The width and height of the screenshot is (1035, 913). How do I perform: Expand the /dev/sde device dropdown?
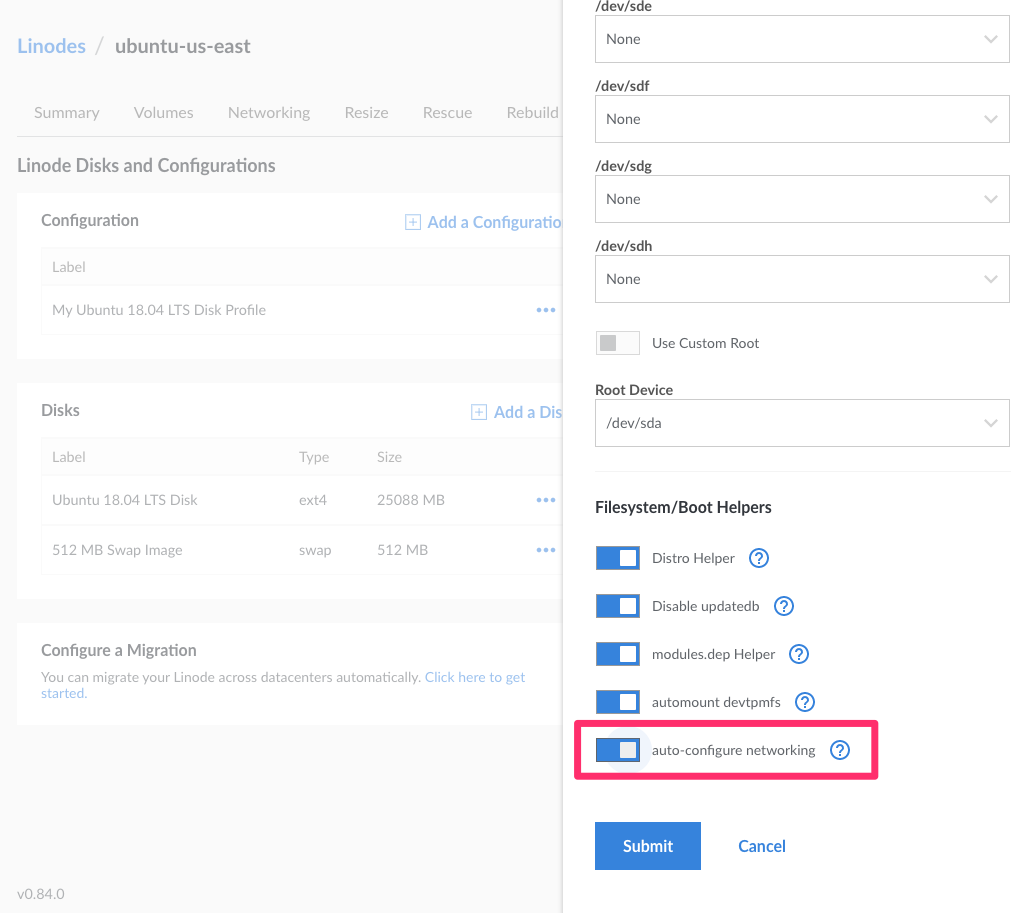(801, 39)
